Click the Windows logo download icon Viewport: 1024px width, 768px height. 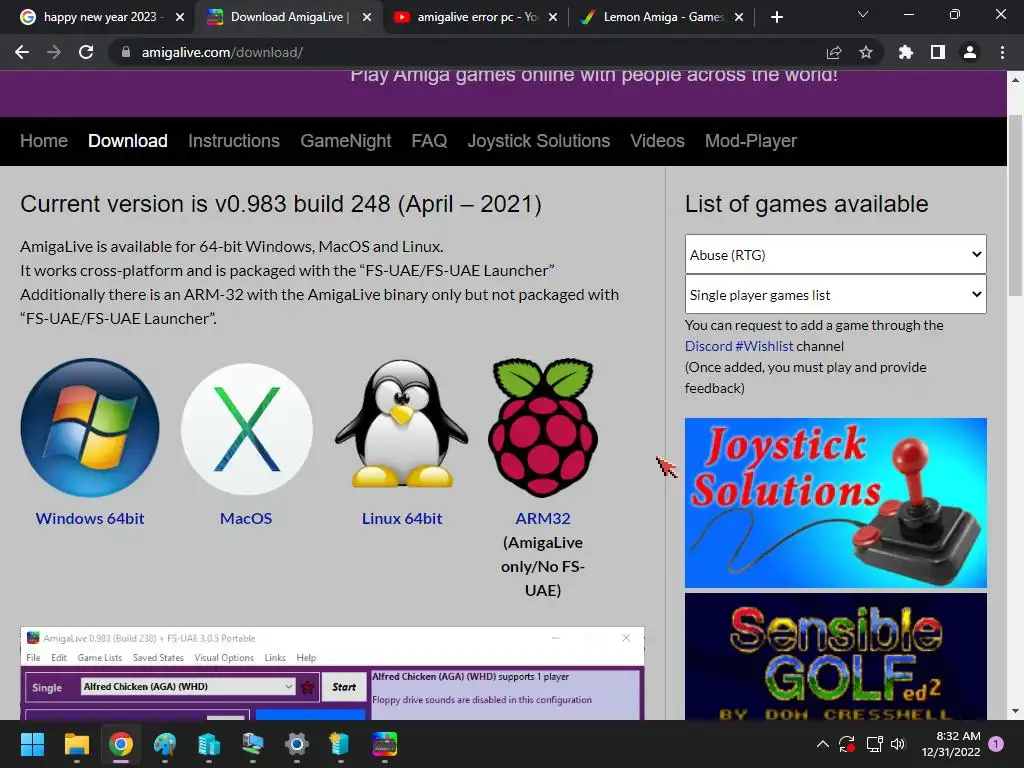(90, 427)
